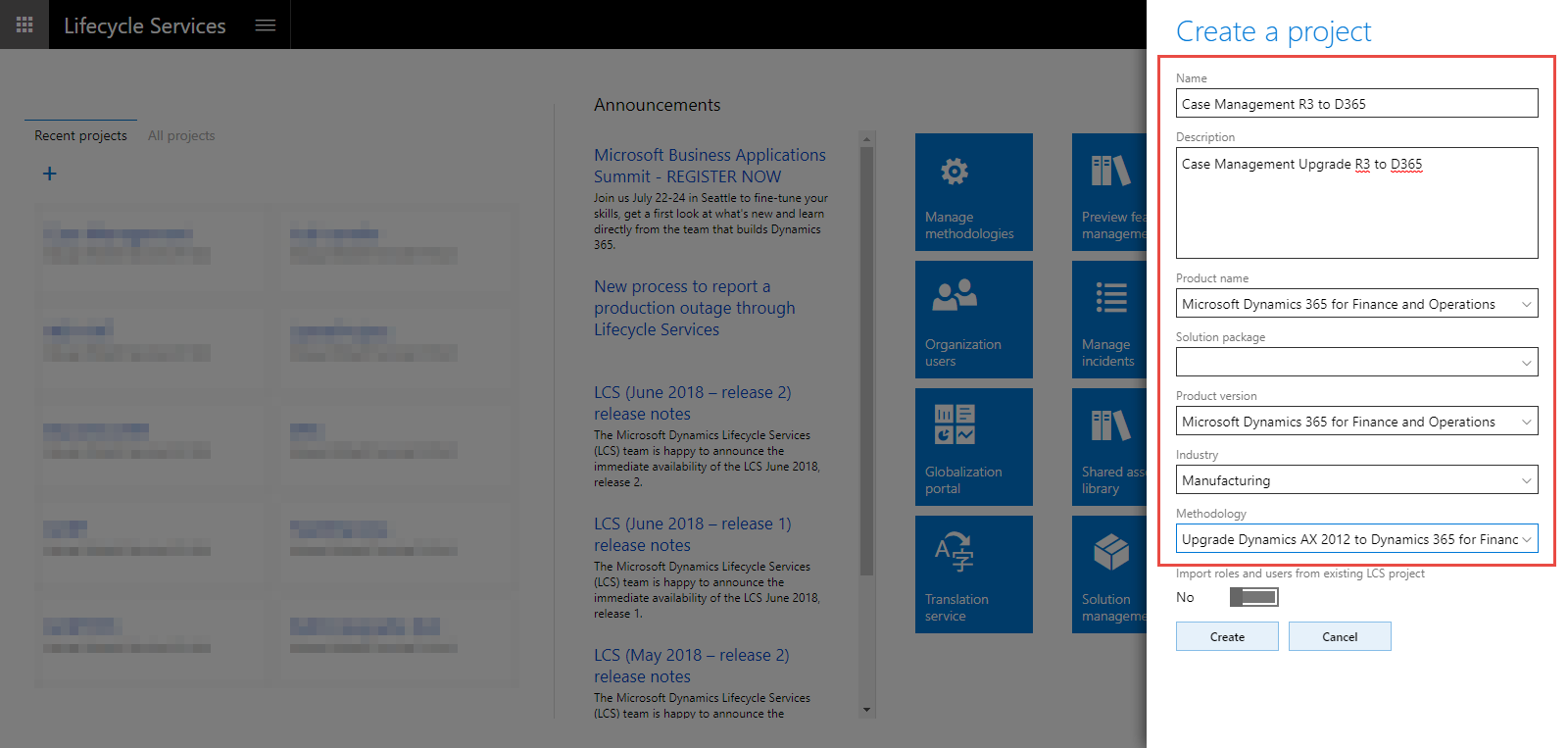The width and height of the screenshot is (1568, 748).
Task: Toggle Import roles and users switch
Action: click(x=1254, y=597)
